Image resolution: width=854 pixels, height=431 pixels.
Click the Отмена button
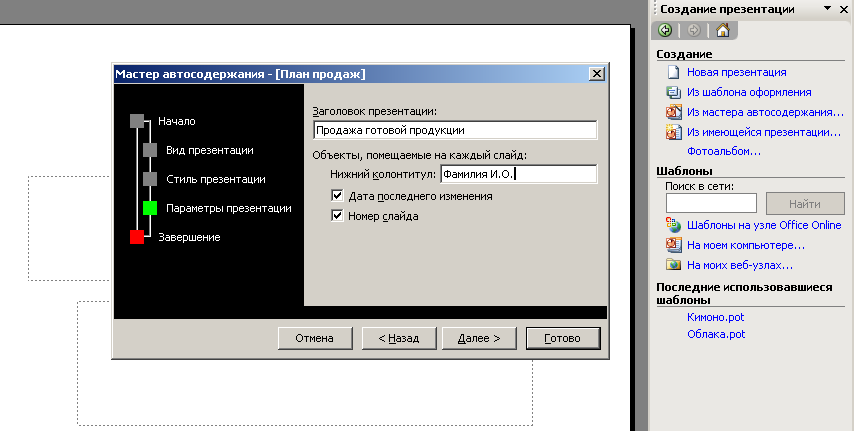(x=315, y=338)
